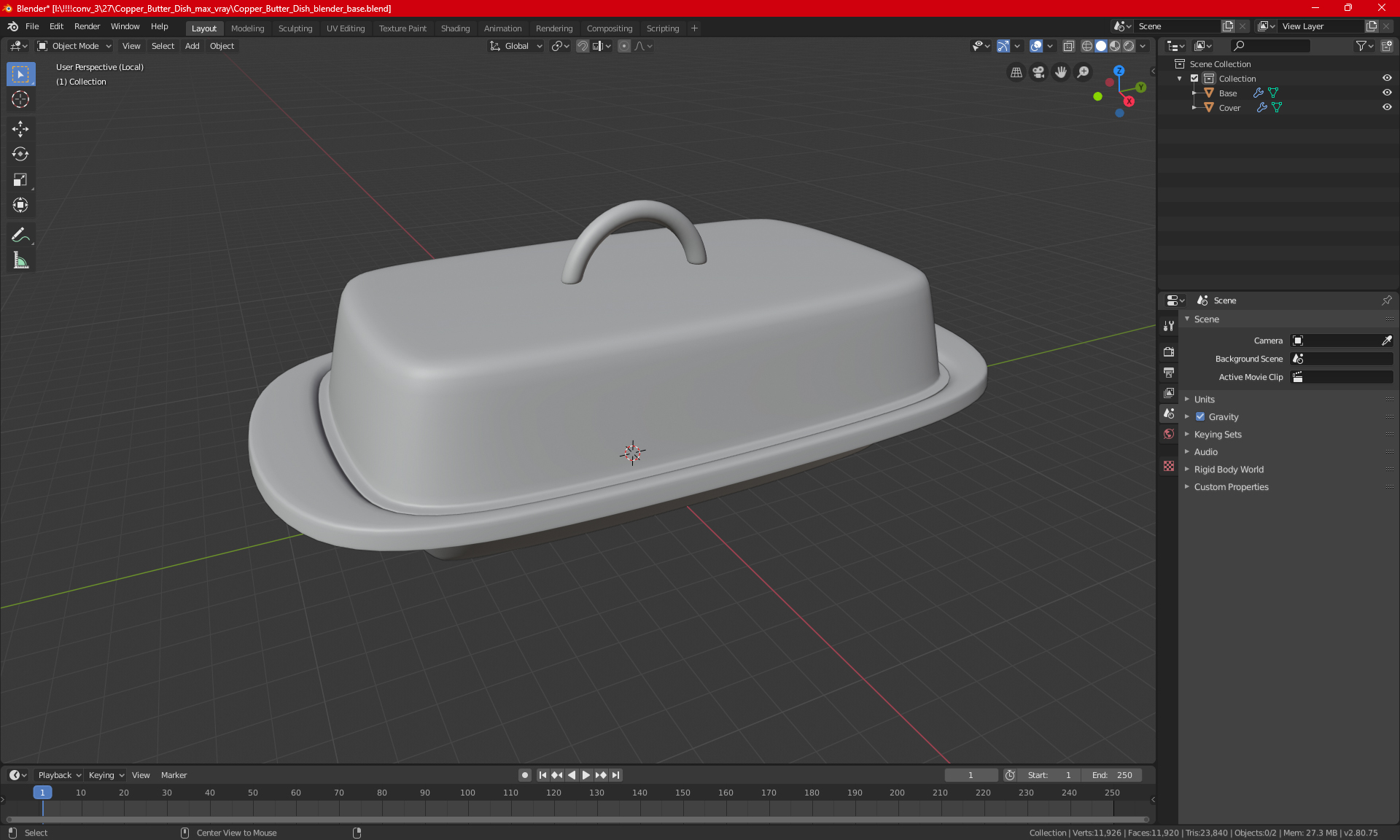Open the Render menu
Viewport: 1400px width, 840px height.
(87, 26)
